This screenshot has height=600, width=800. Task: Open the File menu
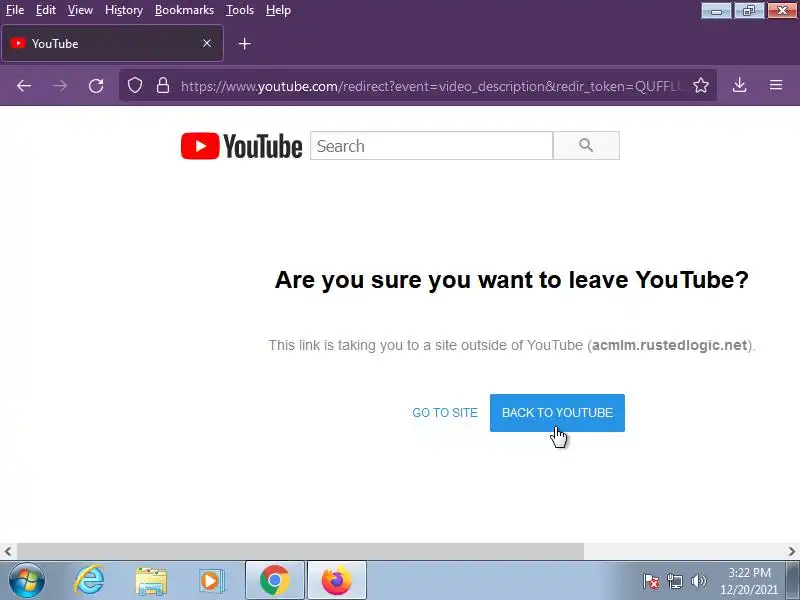point(15,10)
